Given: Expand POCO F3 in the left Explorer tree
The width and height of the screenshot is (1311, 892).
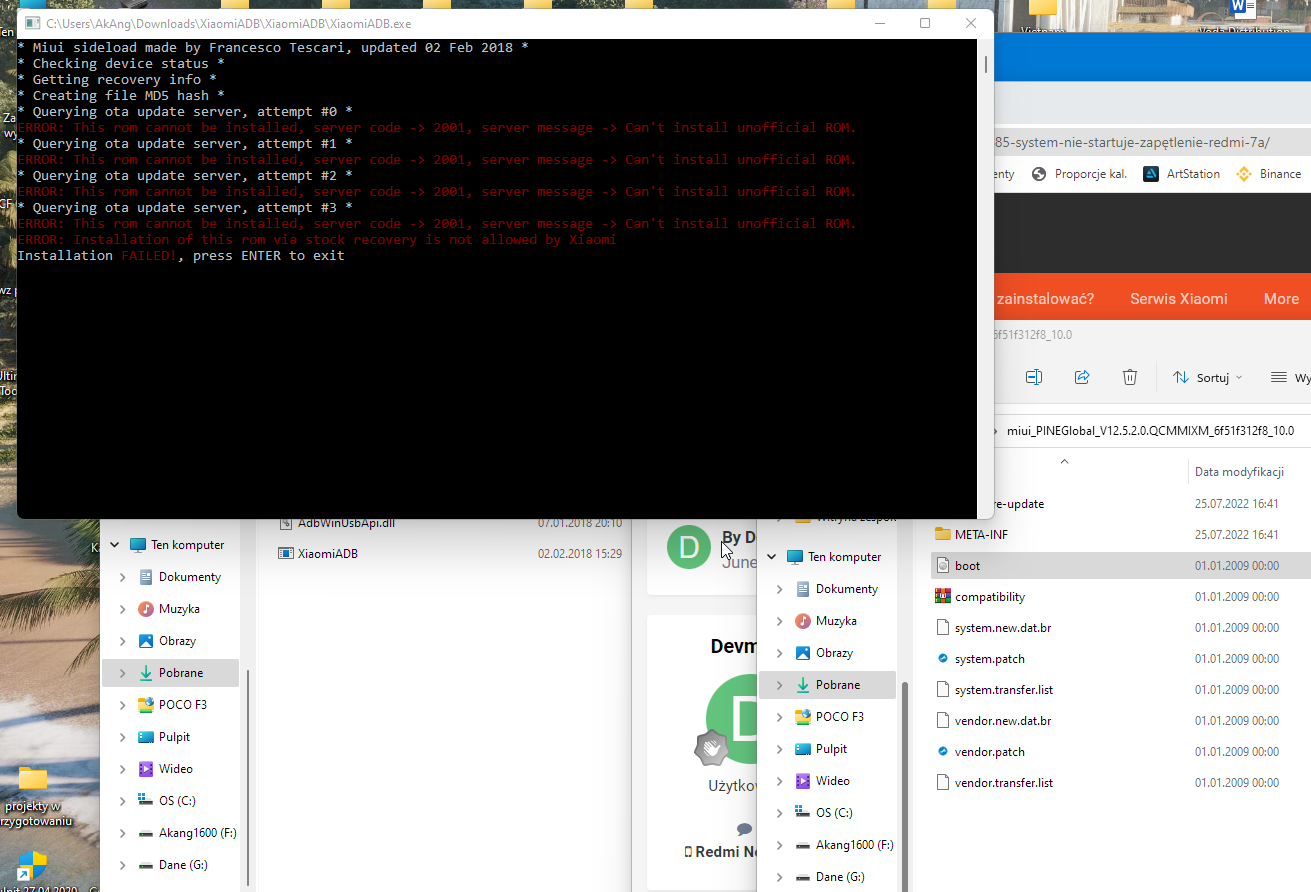Looking at the screenshot, I should [123, 705].
